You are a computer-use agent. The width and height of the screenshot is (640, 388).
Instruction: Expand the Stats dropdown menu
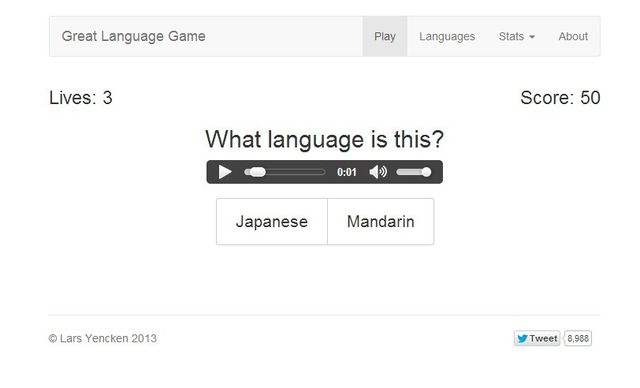pyautogui.click(x=517, y=36)
